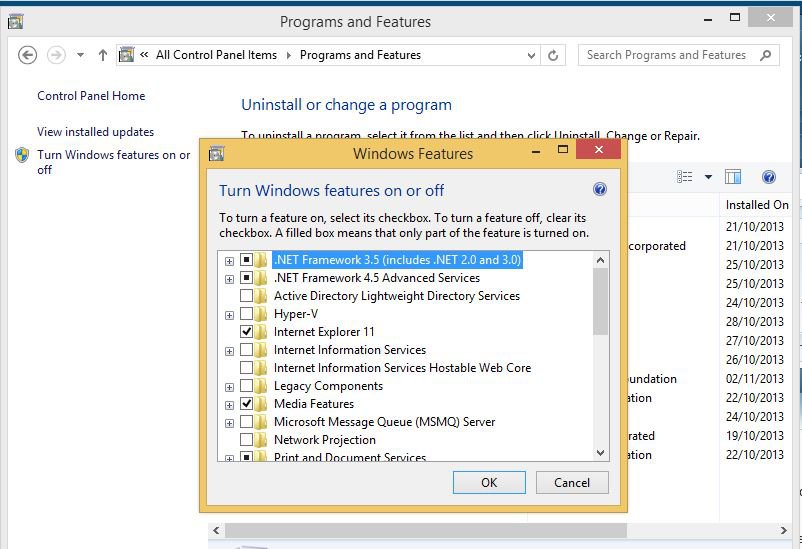Uncheck the Internet Explorer 11 checkbox
This screenshot has height=549, width=802.
pos(246,332)
